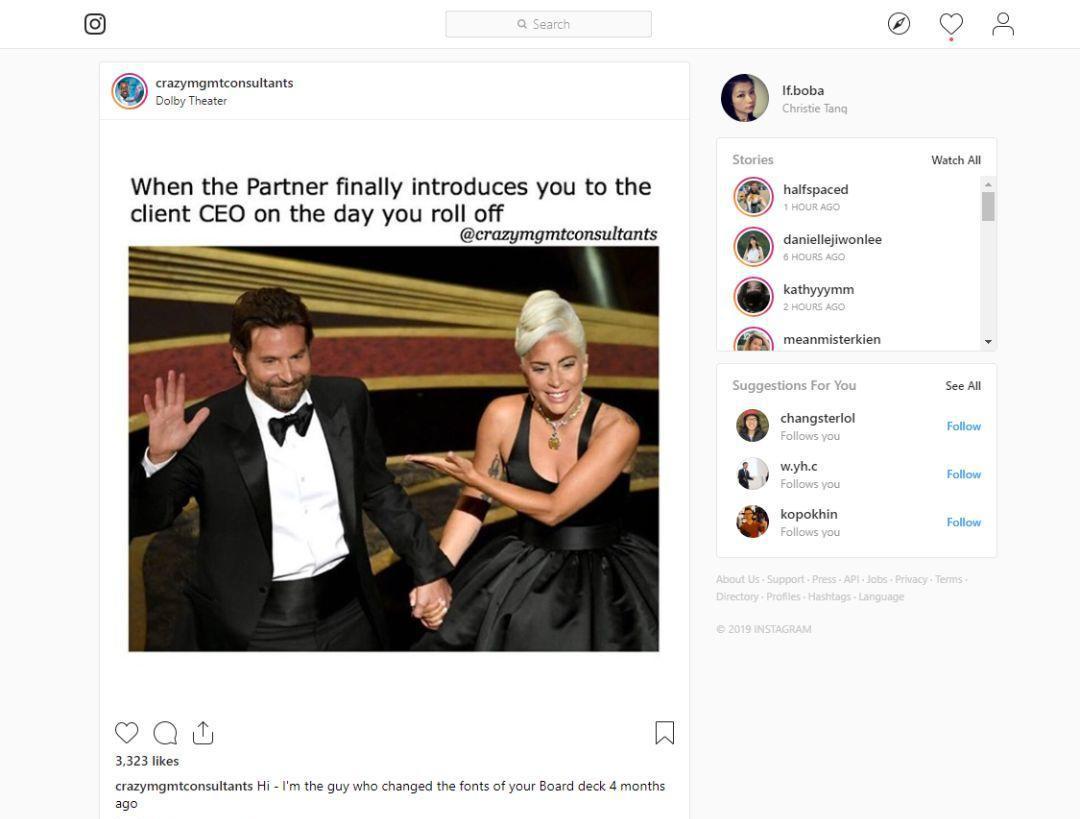This screenshot has width=1080, height=819.
Task: Open activity heart icon in header
Action: point(951,24)
